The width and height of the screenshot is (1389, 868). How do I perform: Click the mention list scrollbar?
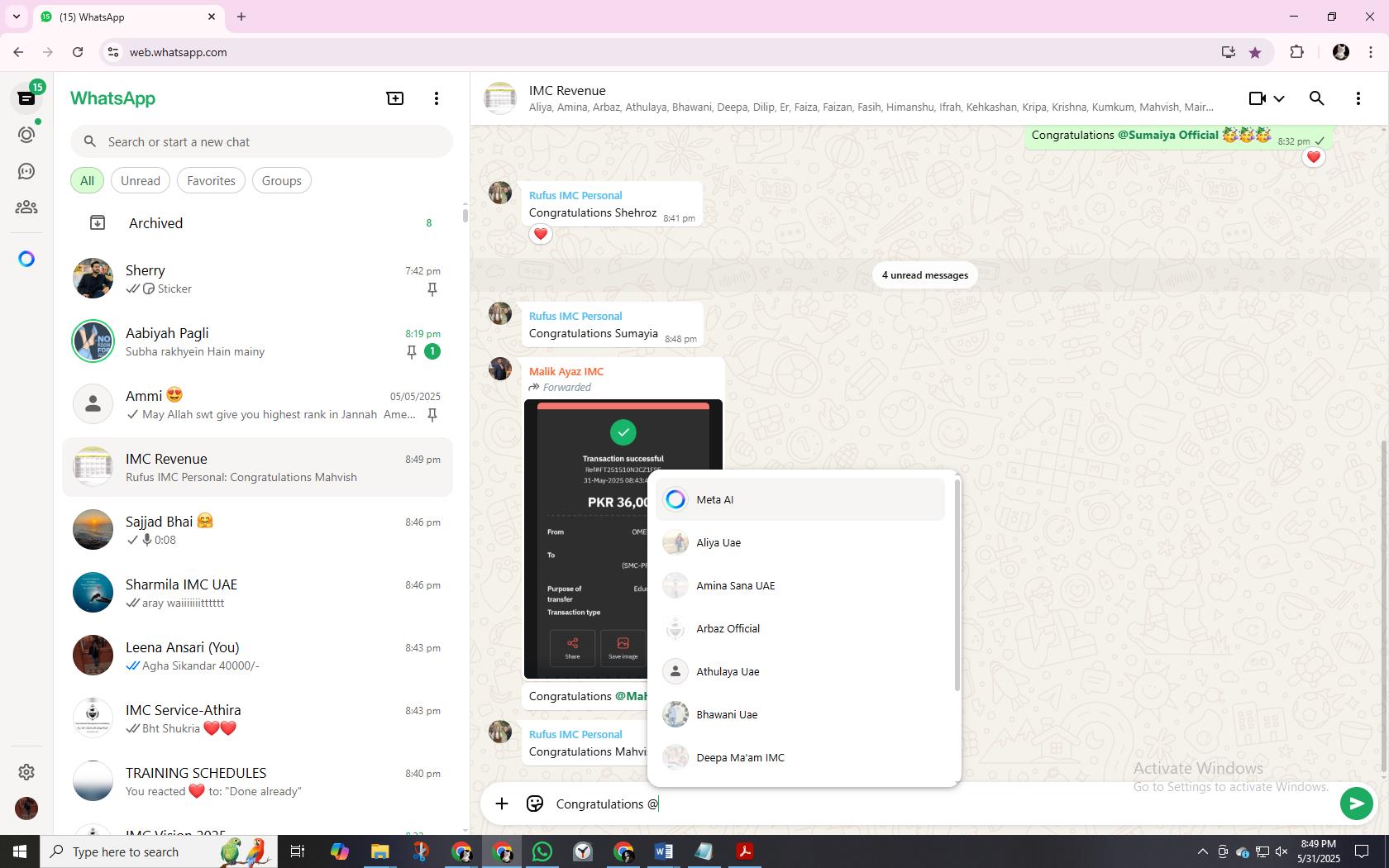point(957,584)
